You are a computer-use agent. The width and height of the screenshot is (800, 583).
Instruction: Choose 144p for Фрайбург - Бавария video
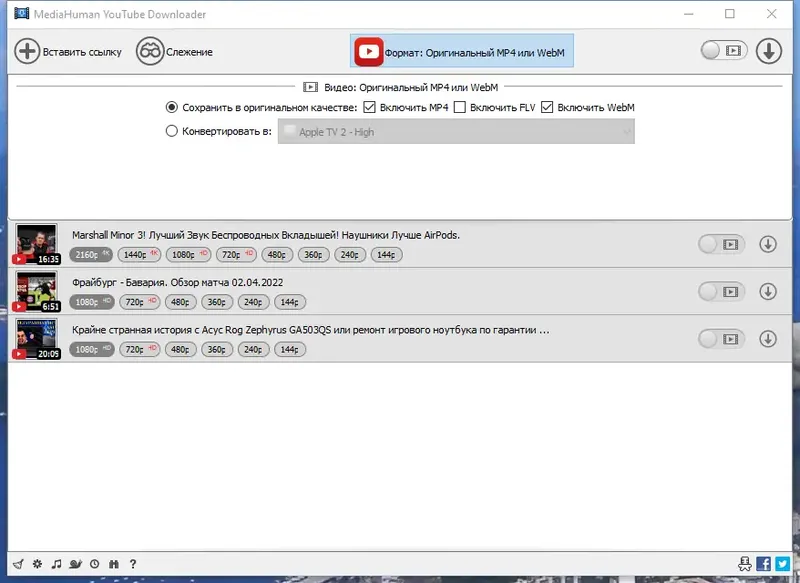pos(290,302)
